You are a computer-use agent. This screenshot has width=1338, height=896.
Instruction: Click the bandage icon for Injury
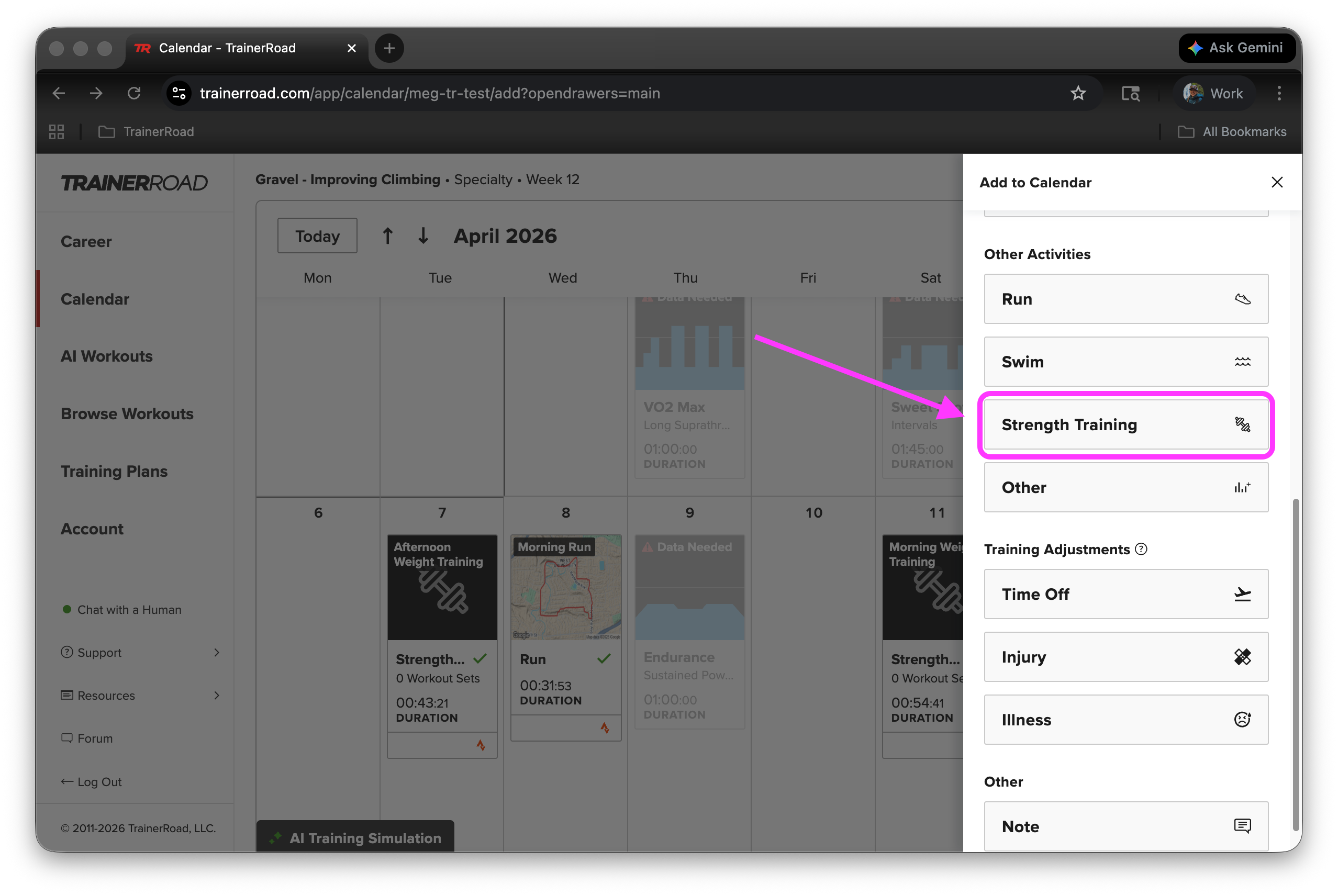point(1242,657)
